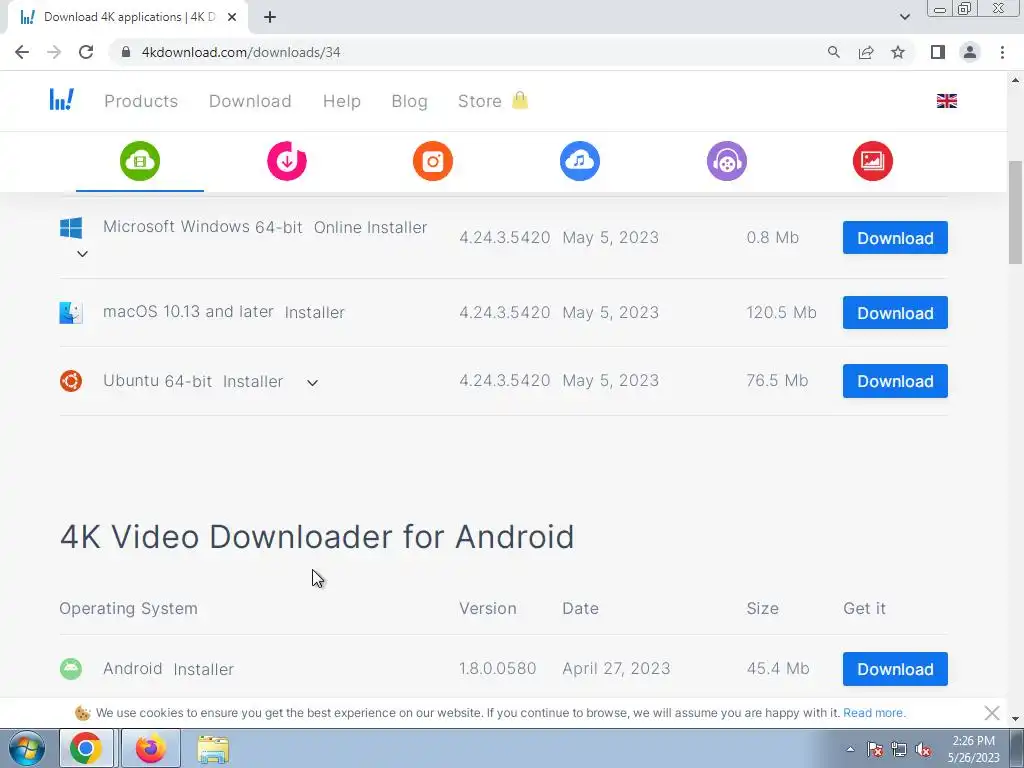The width and height of the screenshot is (1024, 768).
Task: Reload the page with browser refresh icon
Action: pos(86,52)
